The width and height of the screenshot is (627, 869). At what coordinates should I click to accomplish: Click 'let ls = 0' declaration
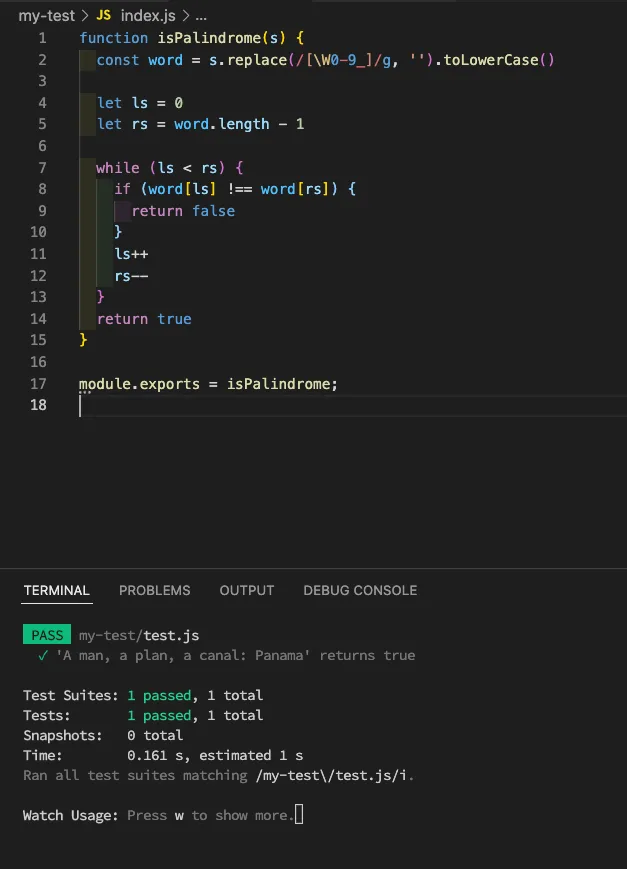[140, 103]
